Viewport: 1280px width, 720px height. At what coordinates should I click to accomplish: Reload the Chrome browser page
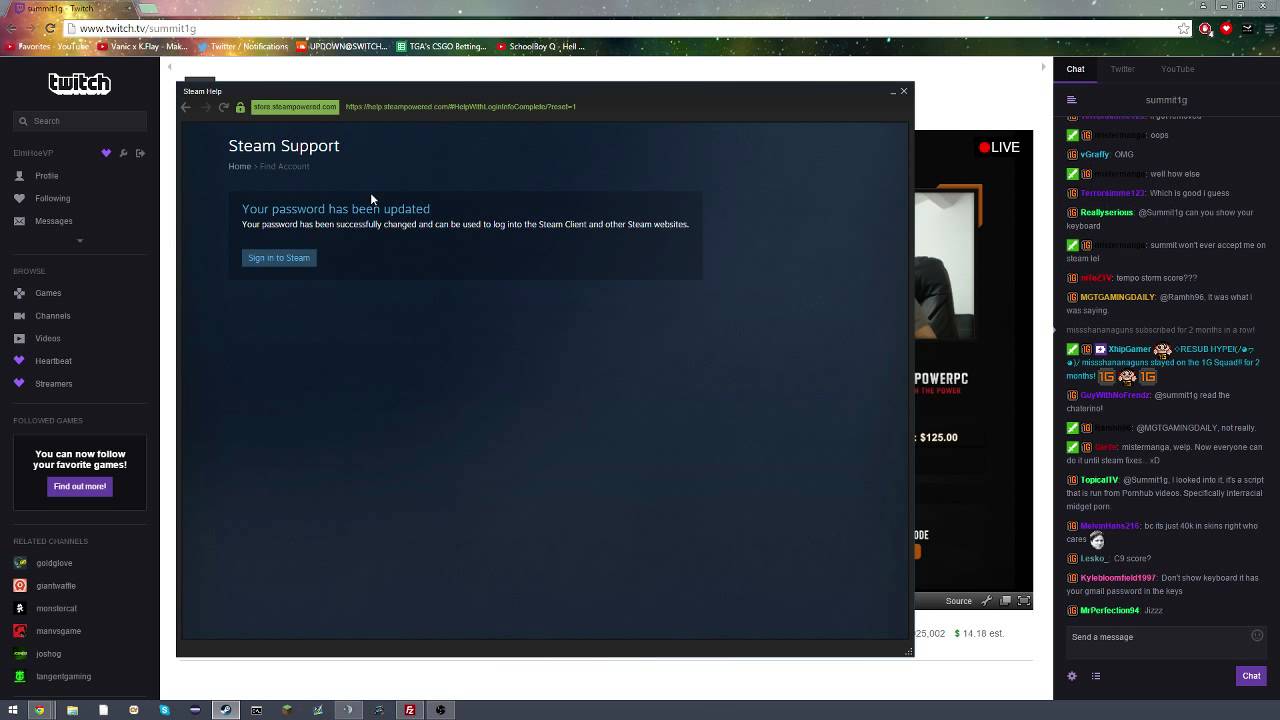tap(50, 29)
